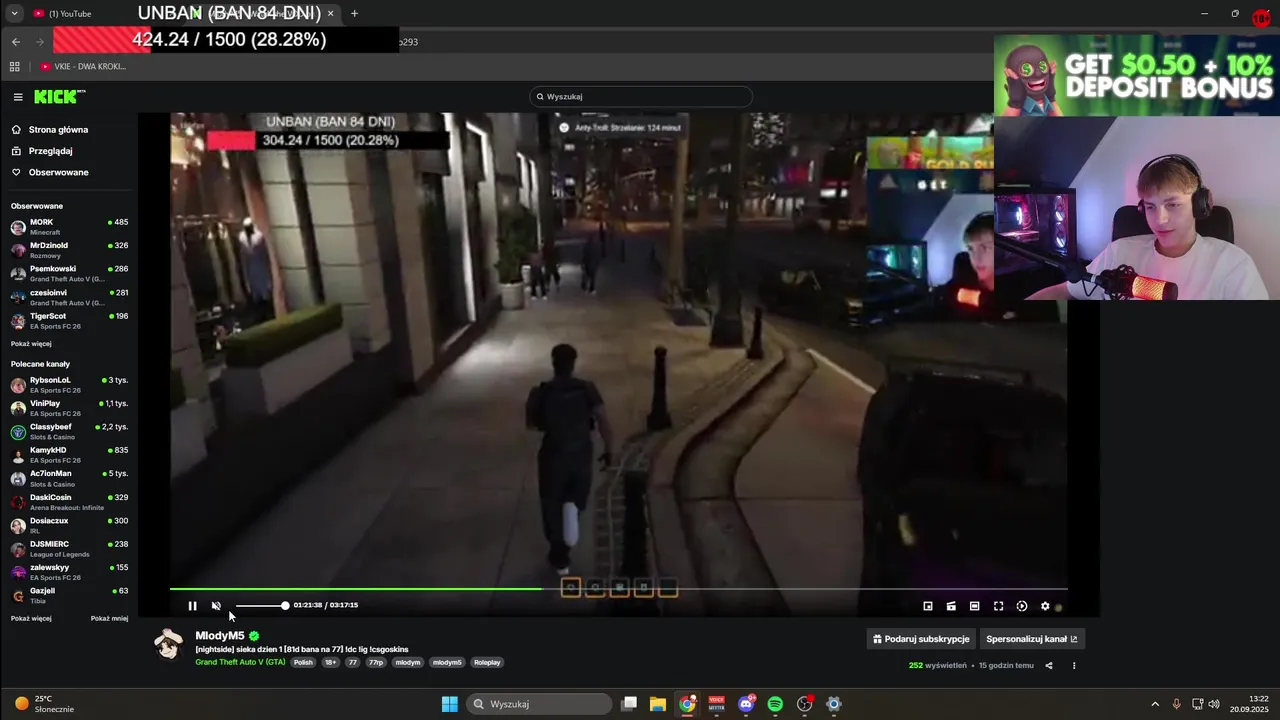Open Dosiaczux recommended channel
Screen dimensions: 1280x720
pos(69,525)
